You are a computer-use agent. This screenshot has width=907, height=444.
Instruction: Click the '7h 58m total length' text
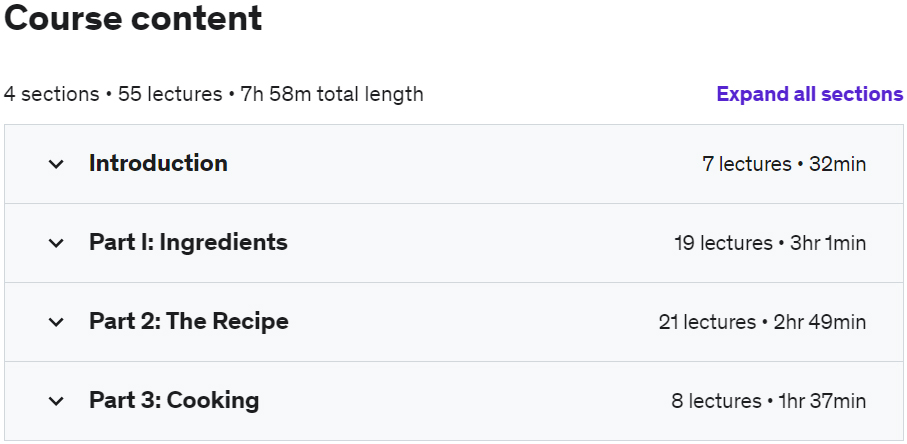point(332,94)
